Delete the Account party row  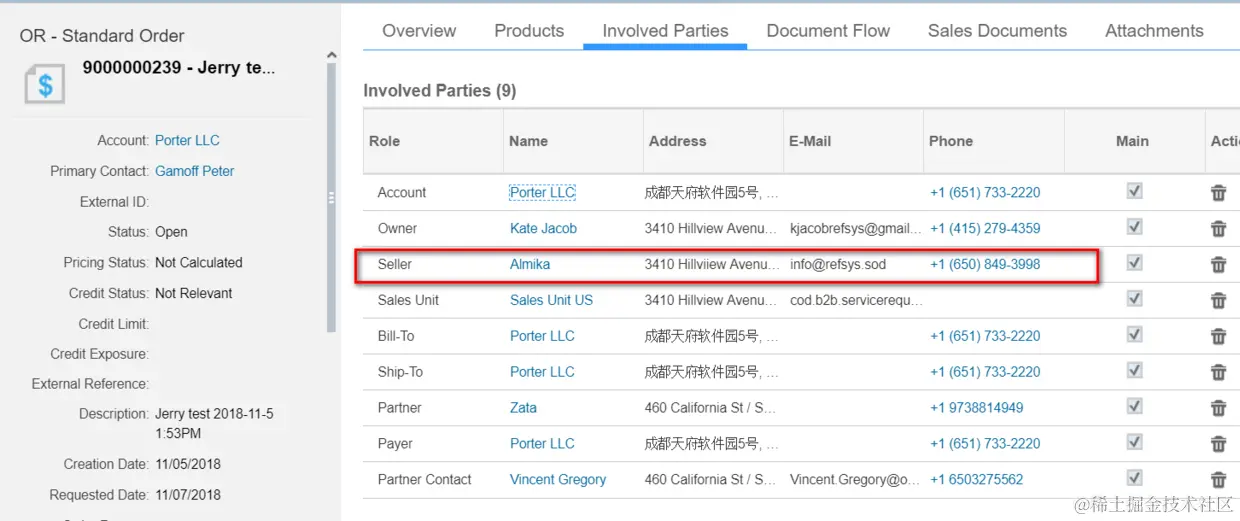point(1218,193)
